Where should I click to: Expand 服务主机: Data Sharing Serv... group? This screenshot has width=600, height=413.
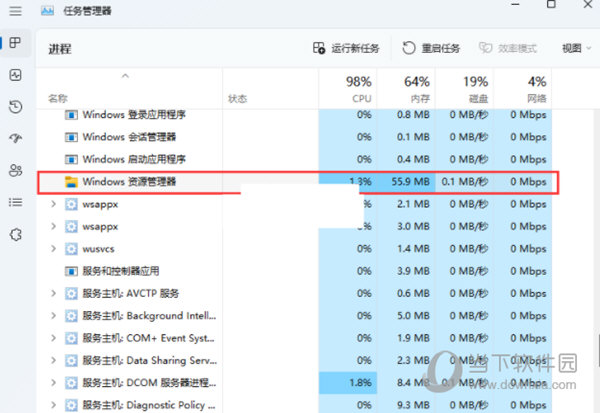[53, 361]
